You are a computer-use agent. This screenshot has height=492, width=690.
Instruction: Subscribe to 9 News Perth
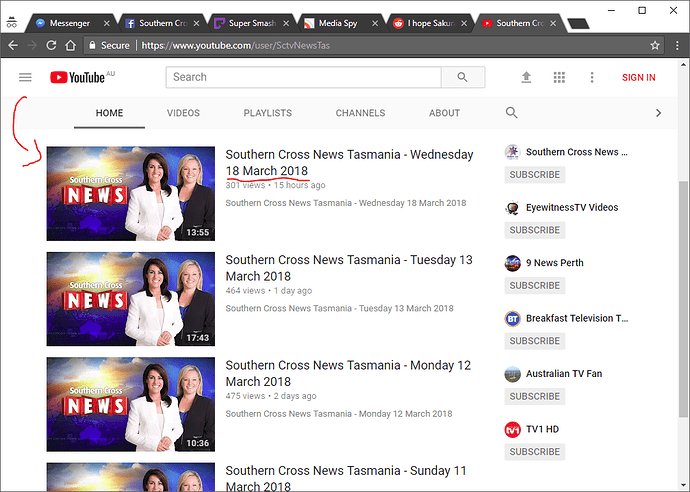coord(535,286)
